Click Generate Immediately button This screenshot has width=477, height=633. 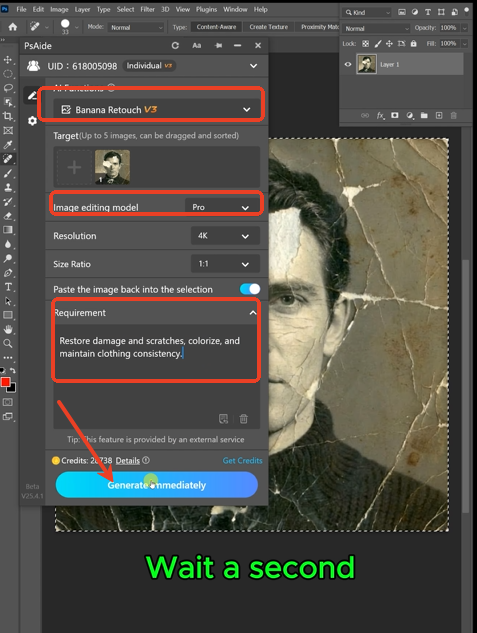click(157, 484)
